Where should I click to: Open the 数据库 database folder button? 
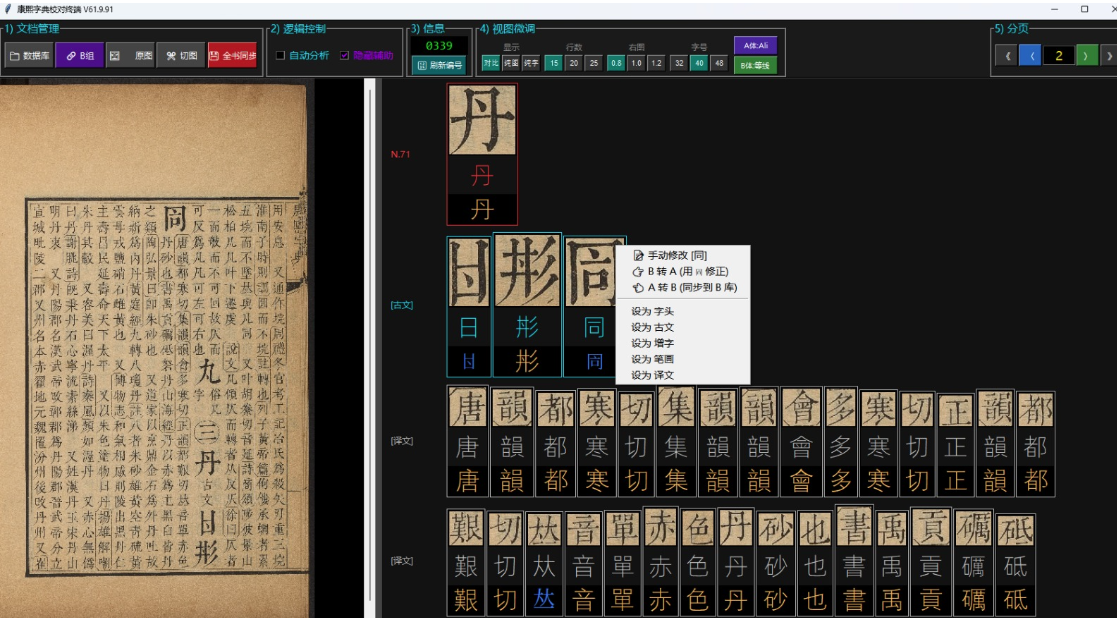click(29, 56)
